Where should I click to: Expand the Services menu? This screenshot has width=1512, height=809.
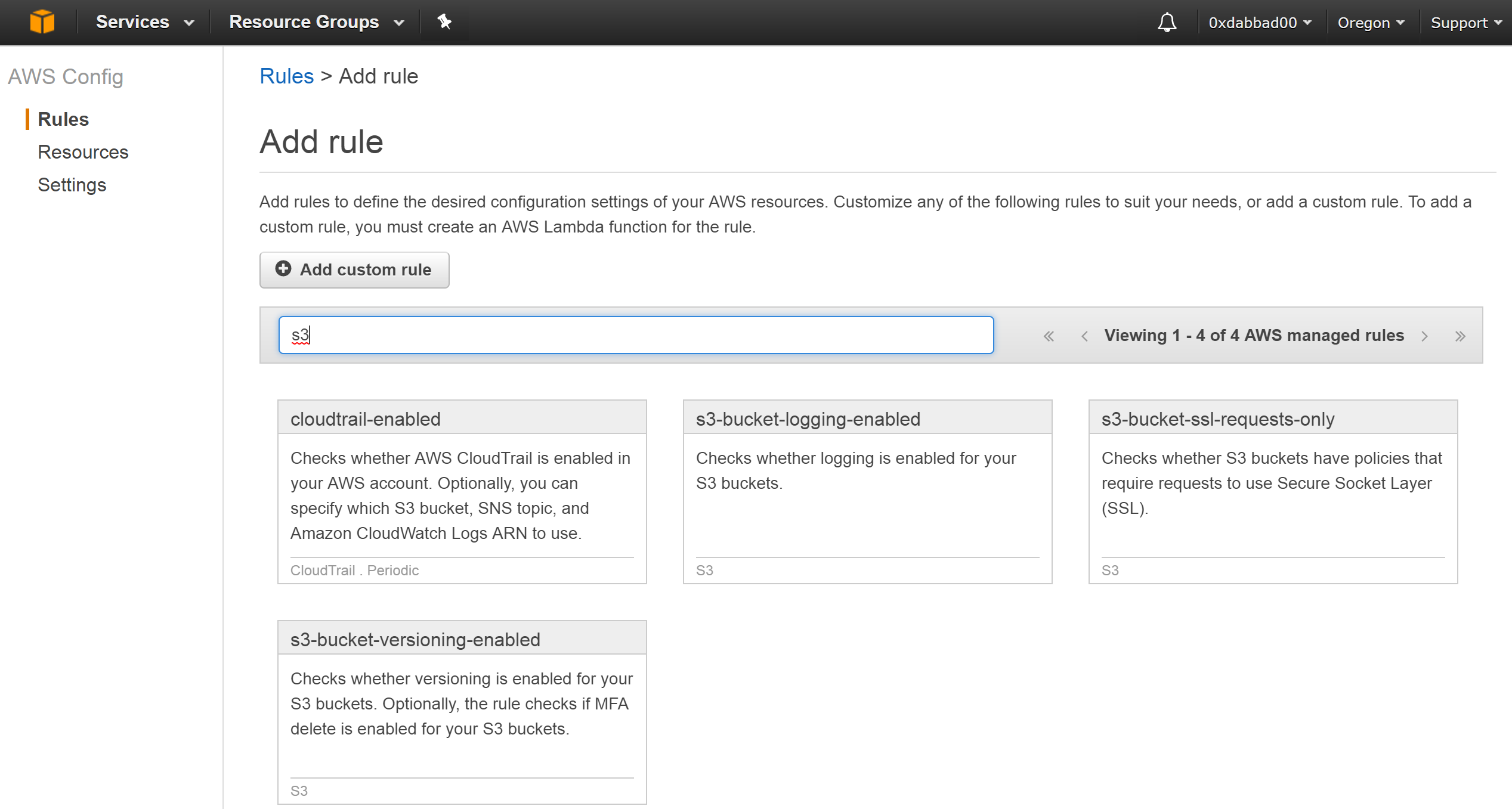(x=145, y=22)
